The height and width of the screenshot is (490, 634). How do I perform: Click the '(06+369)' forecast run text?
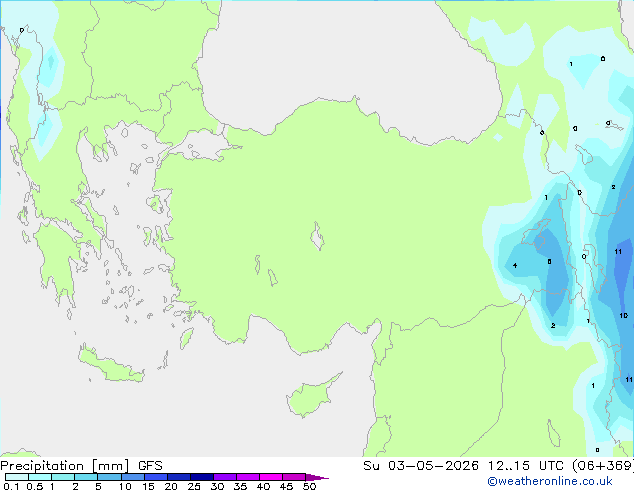pyautogui.click(x=603, y=466)
